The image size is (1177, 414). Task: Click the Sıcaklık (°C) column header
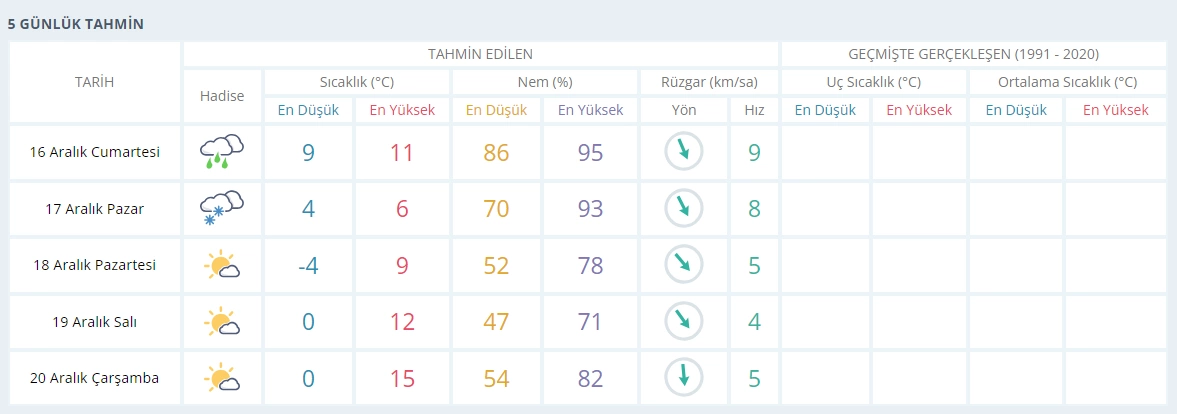click(357, 82)
